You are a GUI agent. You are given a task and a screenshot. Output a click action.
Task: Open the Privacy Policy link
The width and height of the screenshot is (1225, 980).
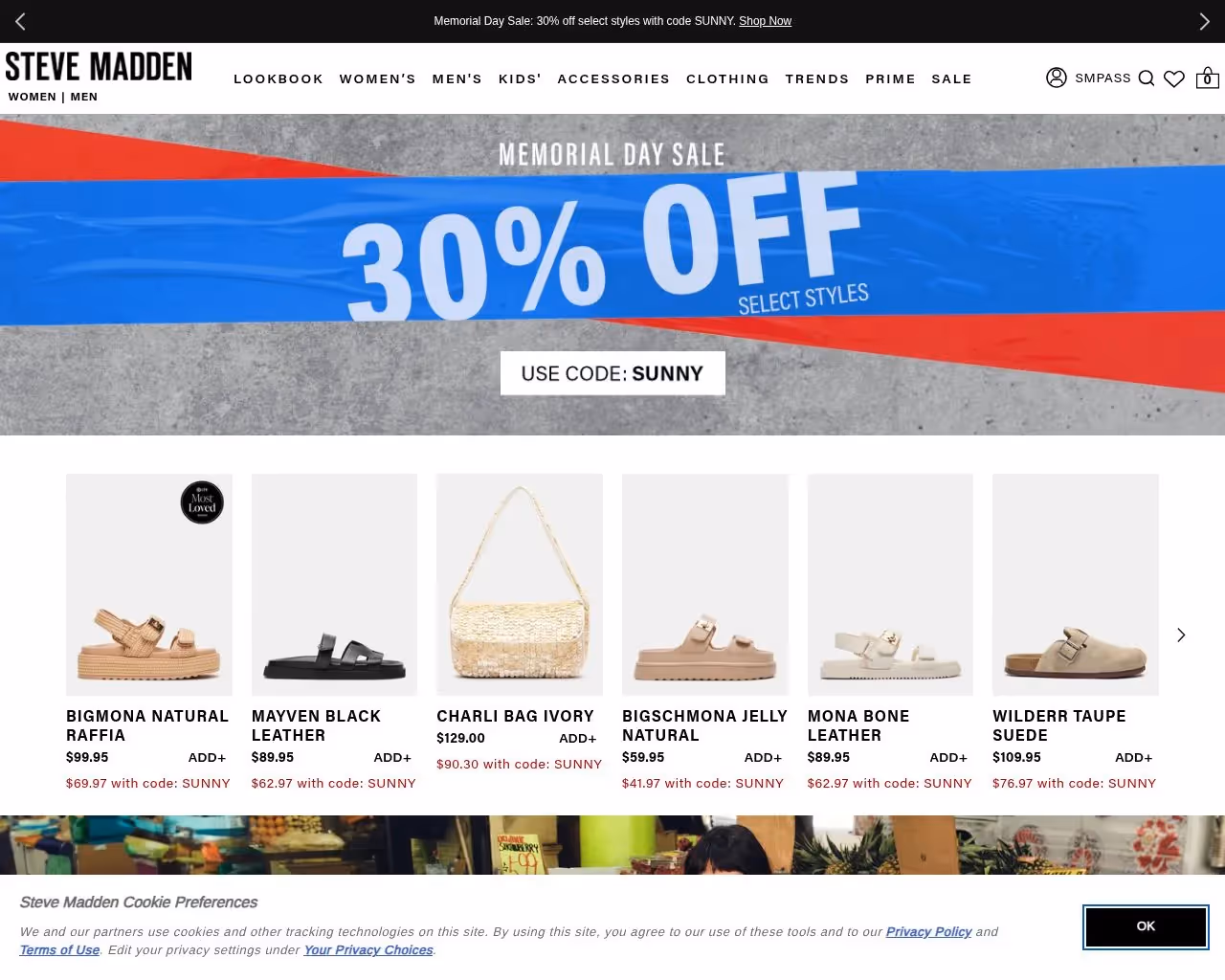(x=928, y=932)
